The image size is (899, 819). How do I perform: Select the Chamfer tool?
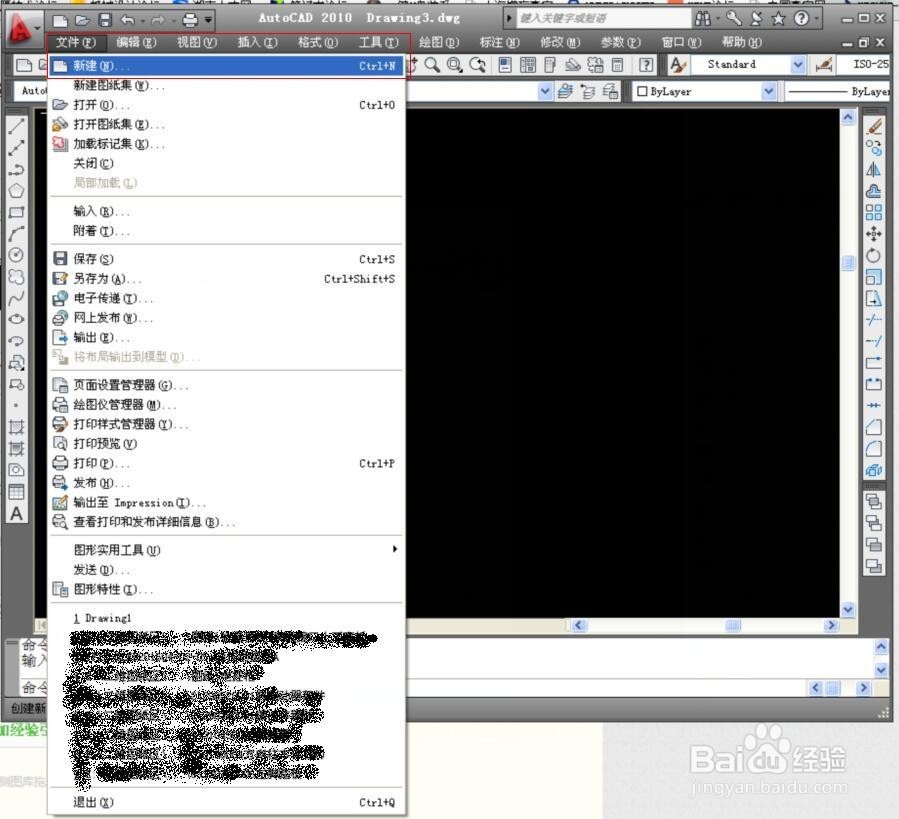pyautogui.click(x=874, y=427)
